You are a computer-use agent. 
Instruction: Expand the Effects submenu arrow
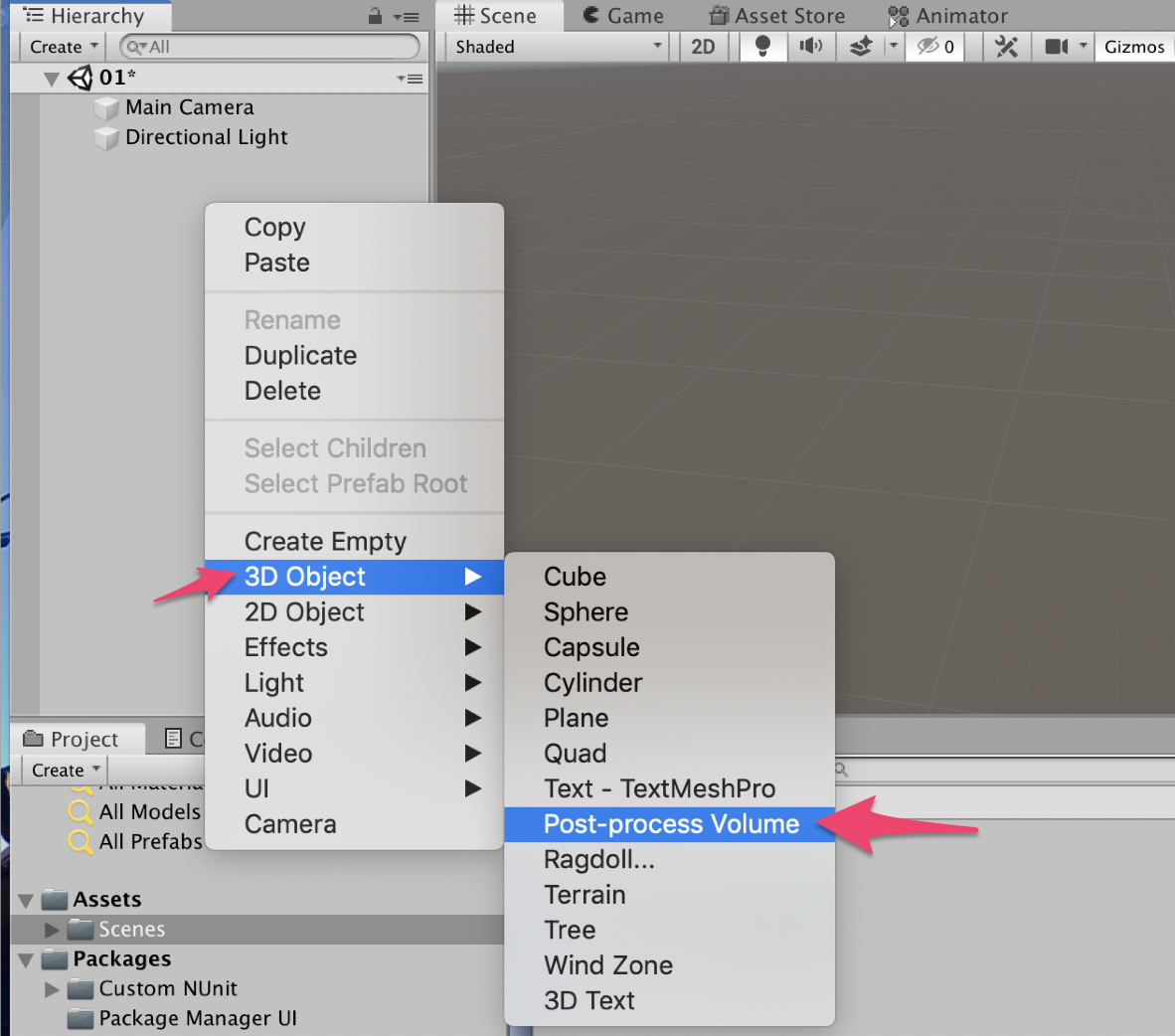point(472,647)
